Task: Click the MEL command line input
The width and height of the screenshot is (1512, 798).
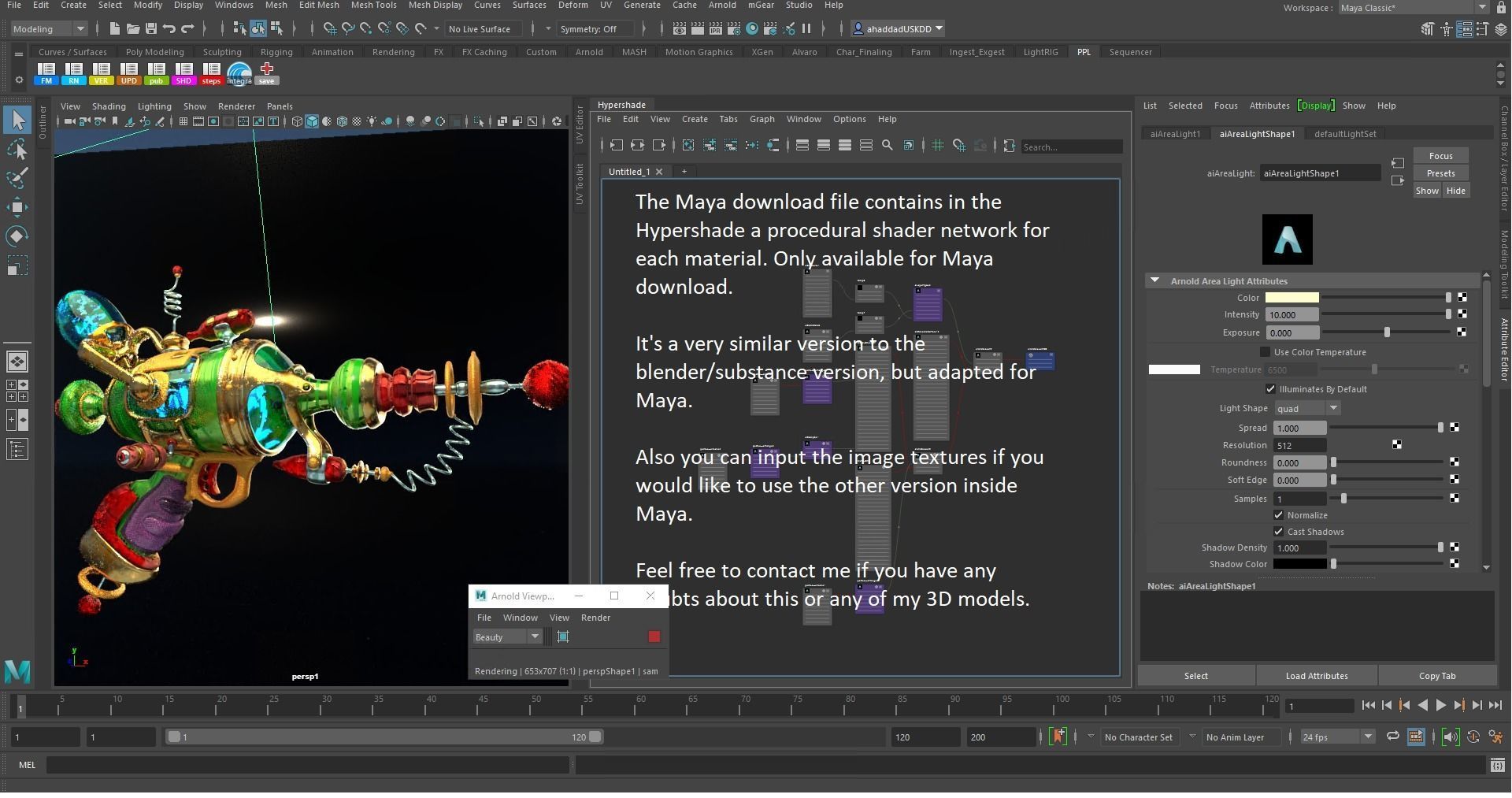Action: [308, 765]
